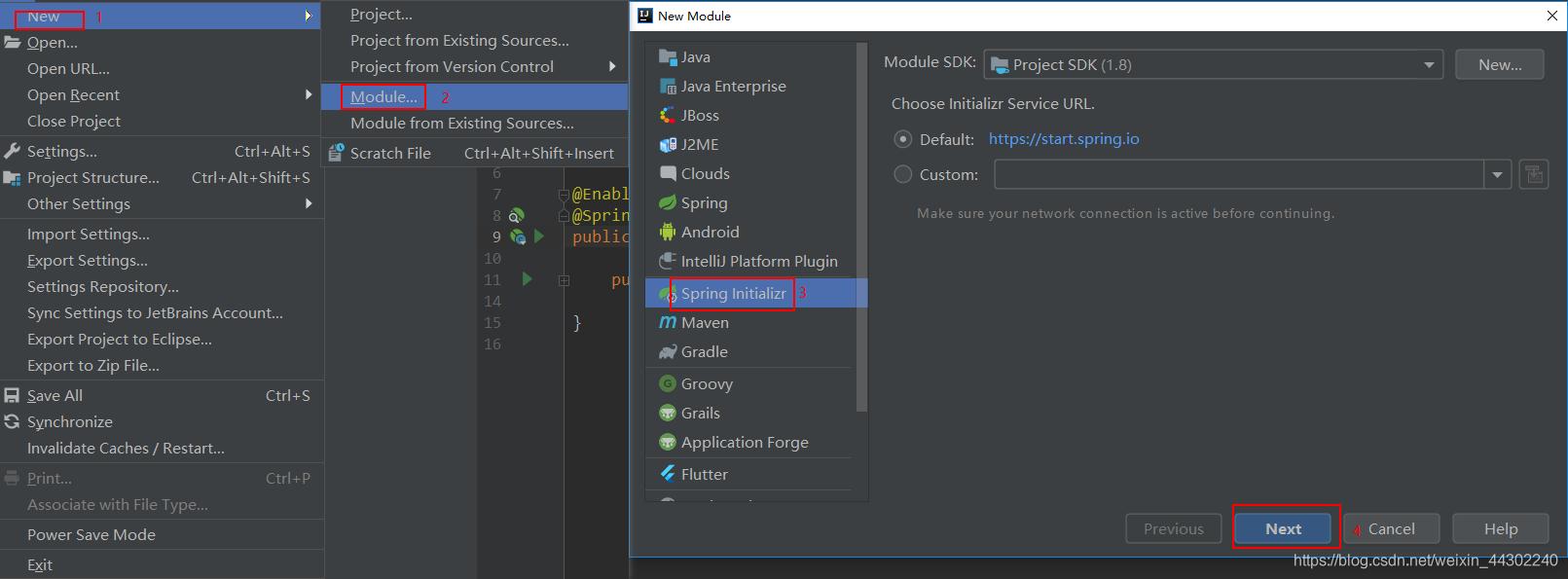Click the J2ME icon

668,144
